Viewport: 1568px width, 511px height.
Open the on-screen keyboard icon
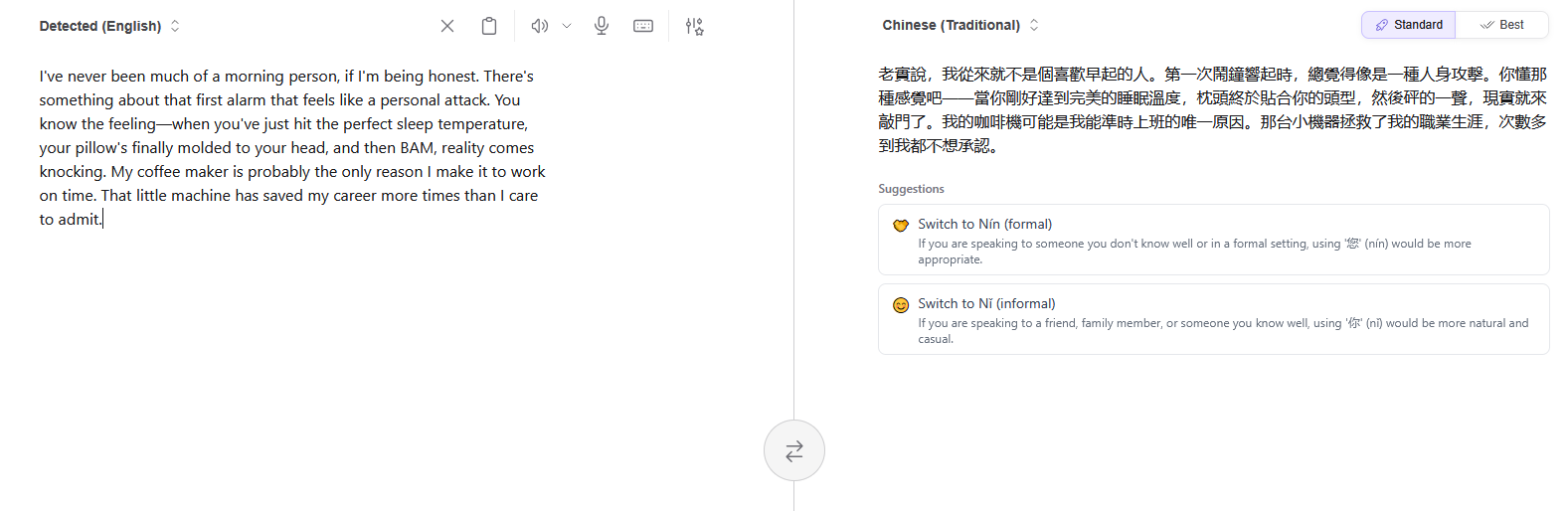coord(643,26)
